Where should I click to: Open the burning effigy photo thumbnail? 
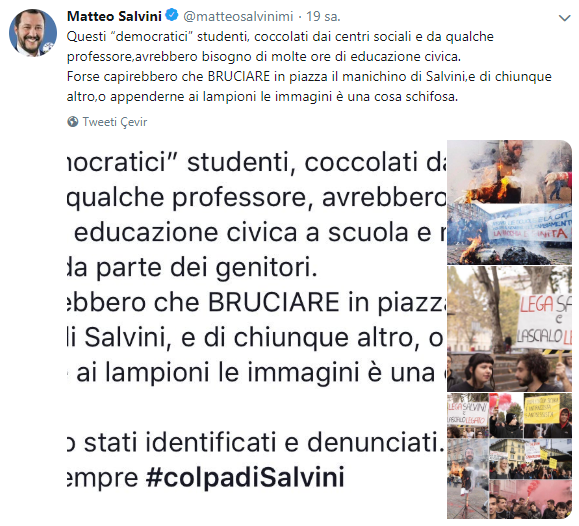point(509,171)
